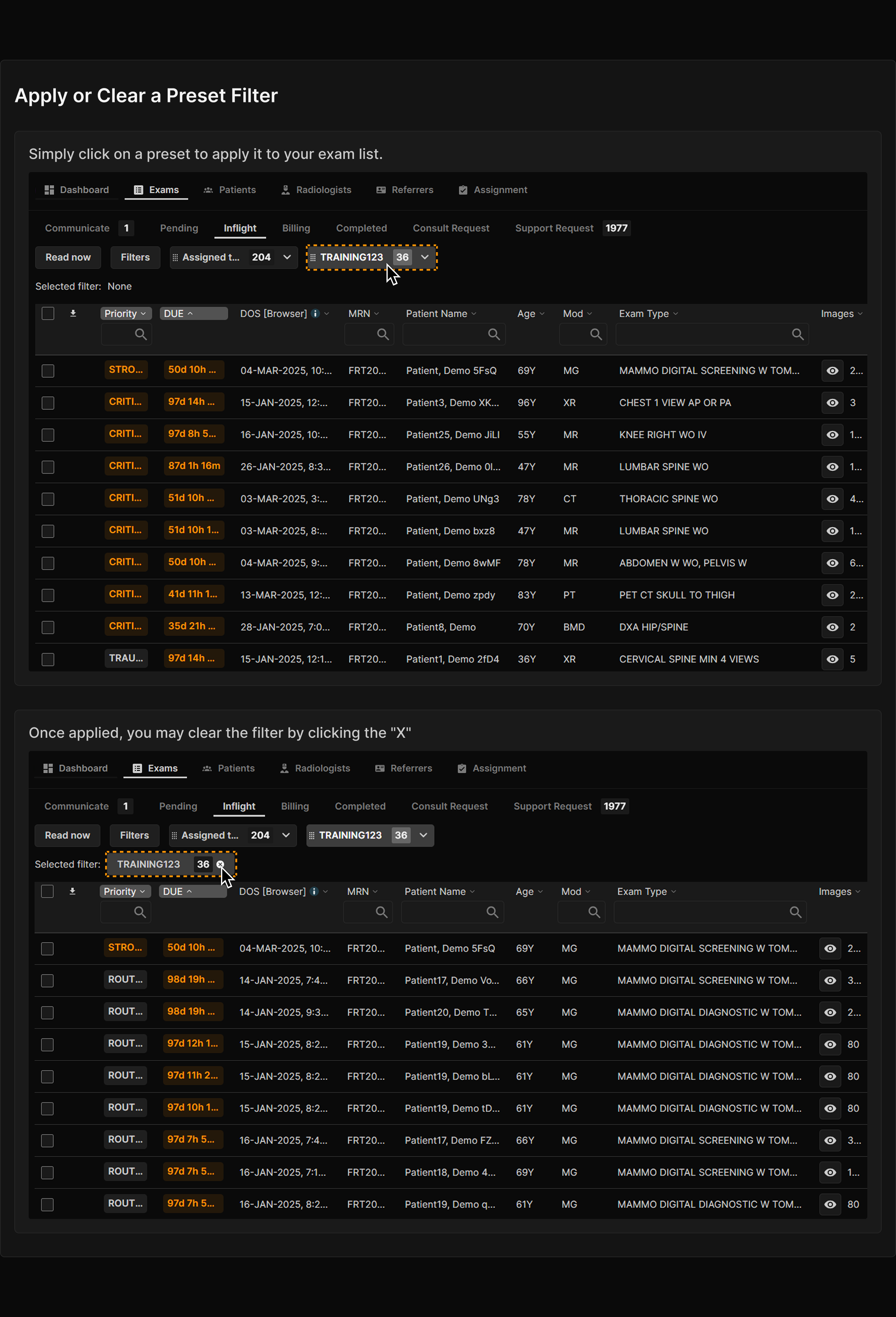The height and width of the screenshot is (1317, 896).
Task: Click the eye icon for Patient18 row
Action: [830, 1172]
